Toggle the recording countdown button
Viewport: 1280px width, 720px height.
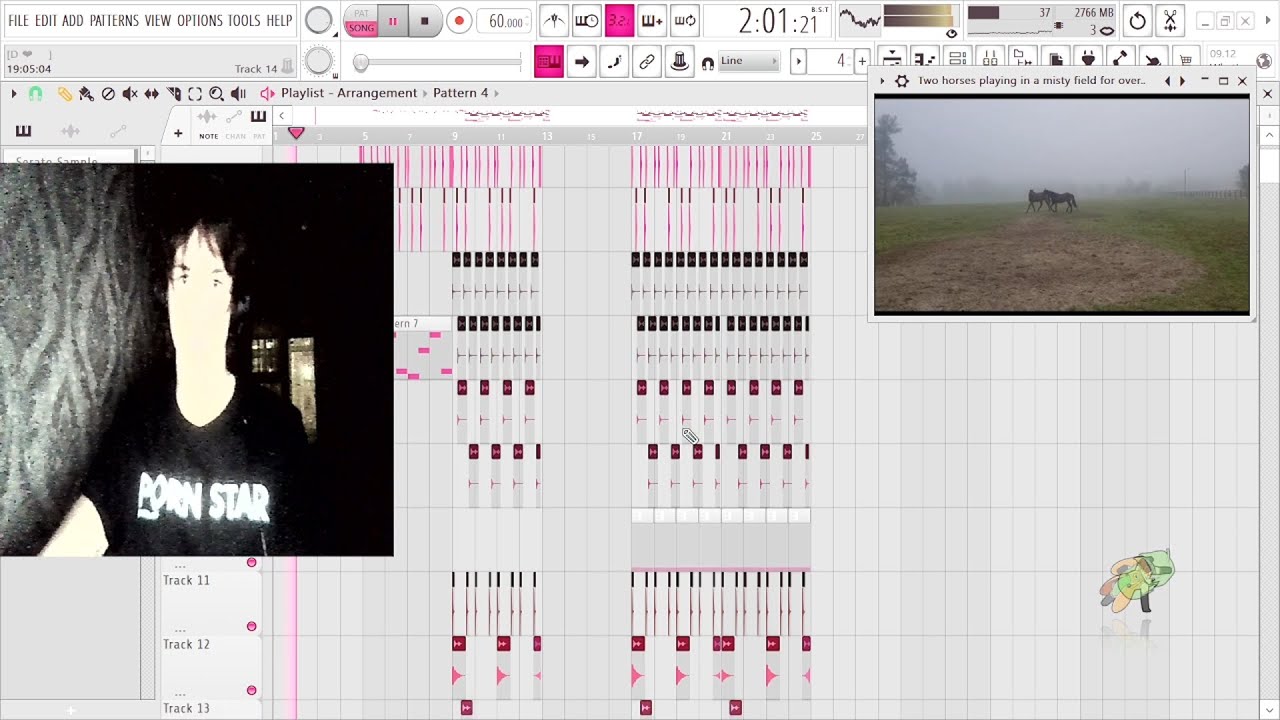tap(619, 20)
